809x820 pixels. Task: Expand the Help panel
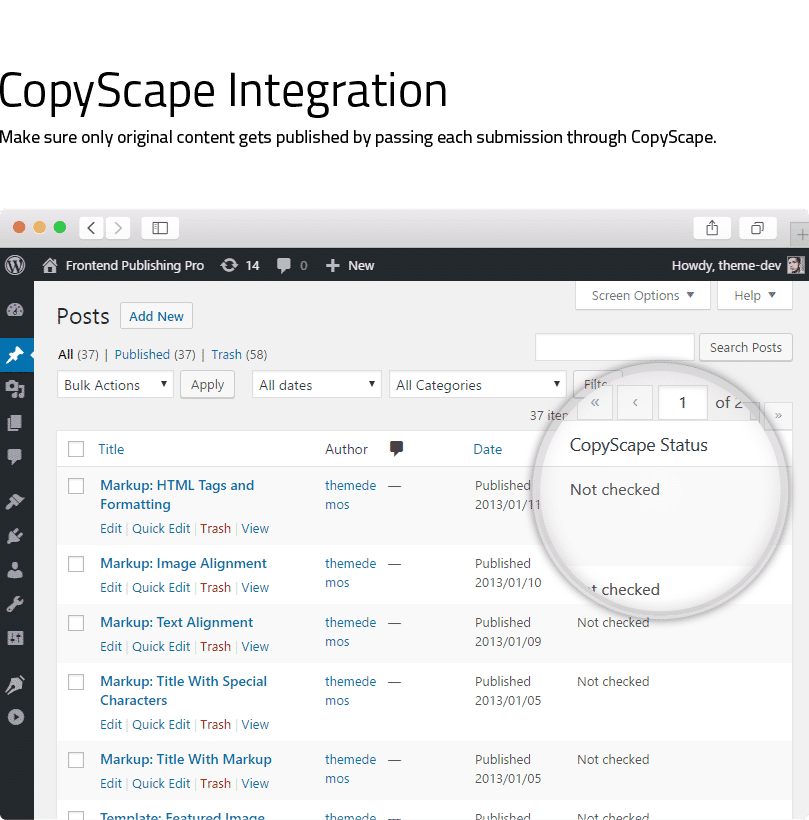(755, 295)
